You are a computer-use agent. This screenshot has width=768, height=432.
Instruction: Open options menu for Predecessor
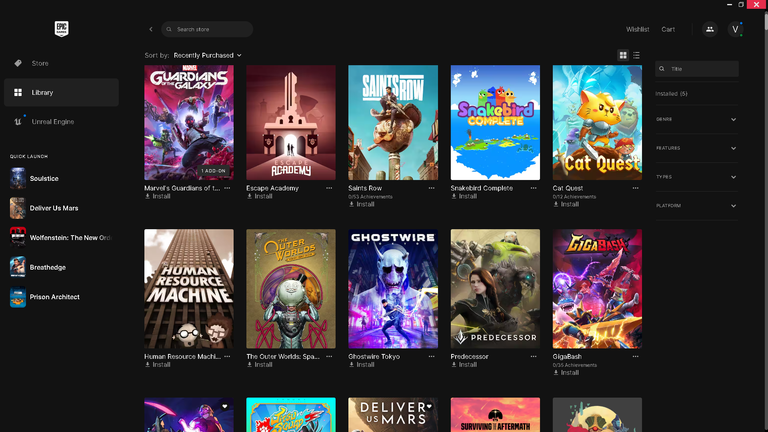(x=533, y=357)
